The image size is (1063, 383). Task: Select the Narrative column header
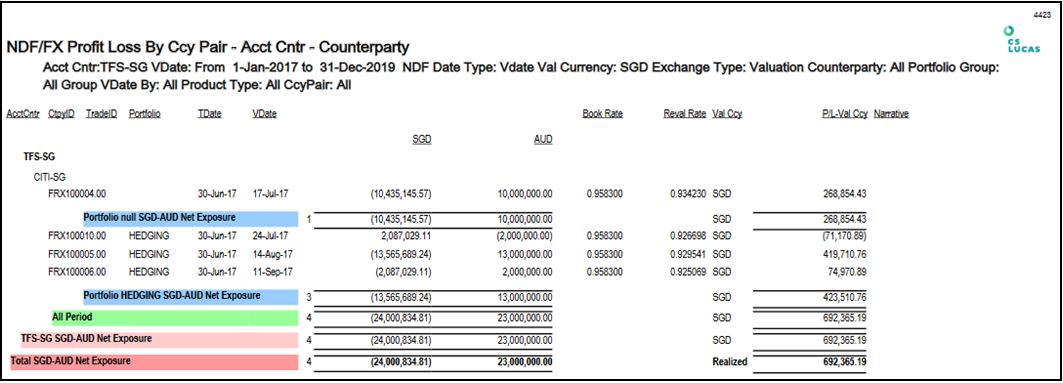pyautogui.click(x=891, y=114)
